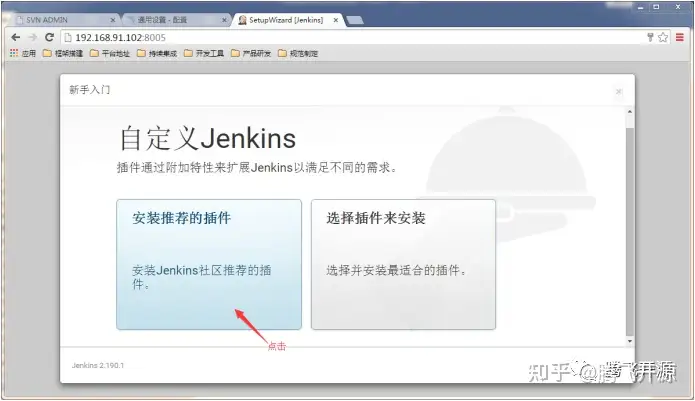Choose 安装推荐的插件 option
Viewport: 695px width, 401px height.
pos(209,264)
